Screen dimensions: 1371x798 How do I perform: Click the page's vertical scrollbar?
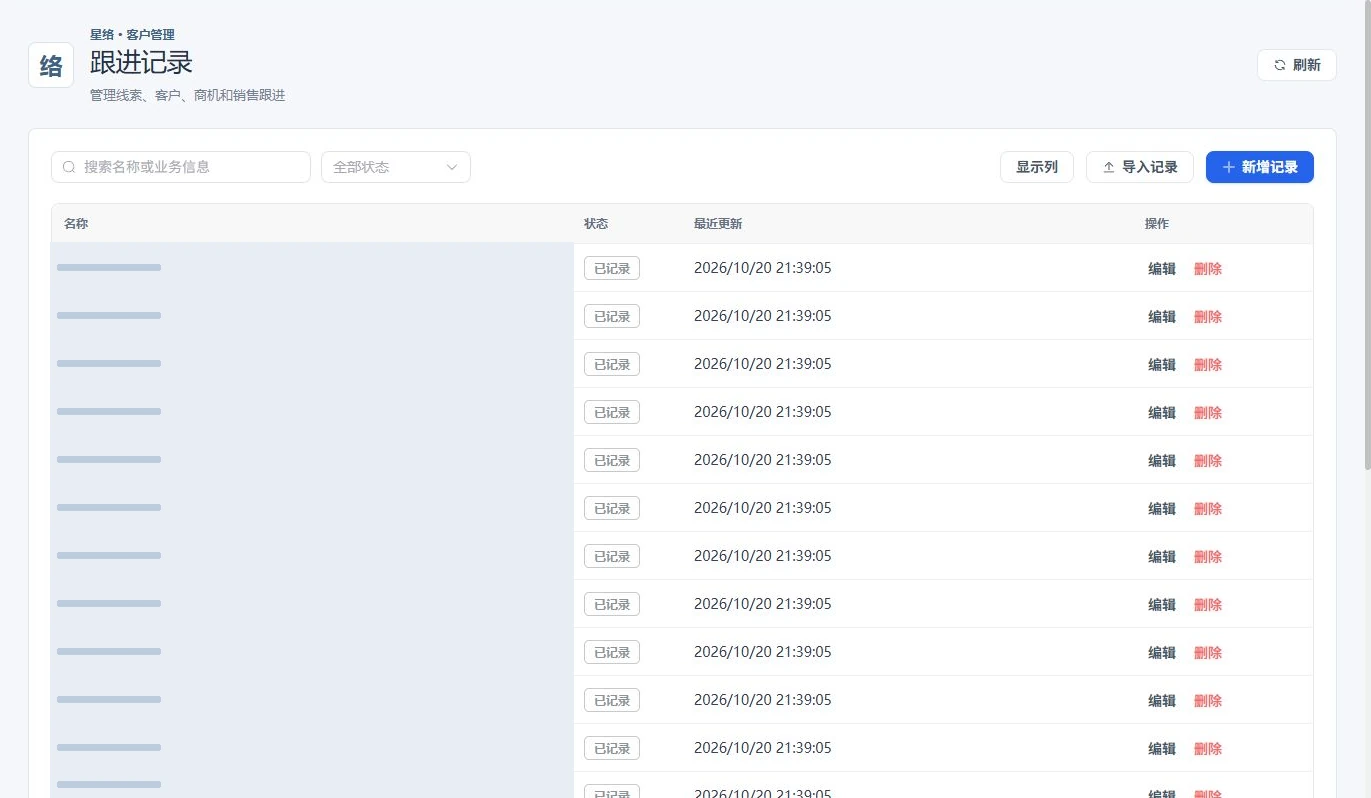[1367, 235]
